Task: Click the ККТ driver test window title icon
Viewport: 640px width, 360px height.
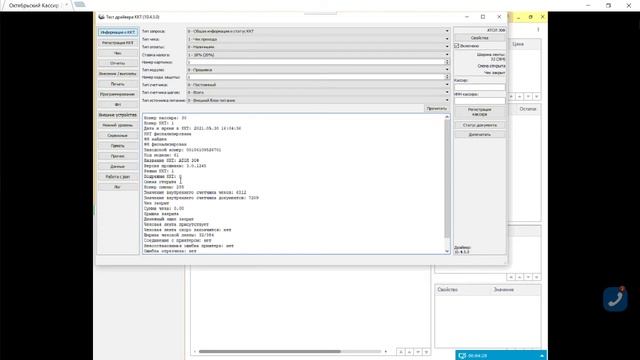Action: 101,17
